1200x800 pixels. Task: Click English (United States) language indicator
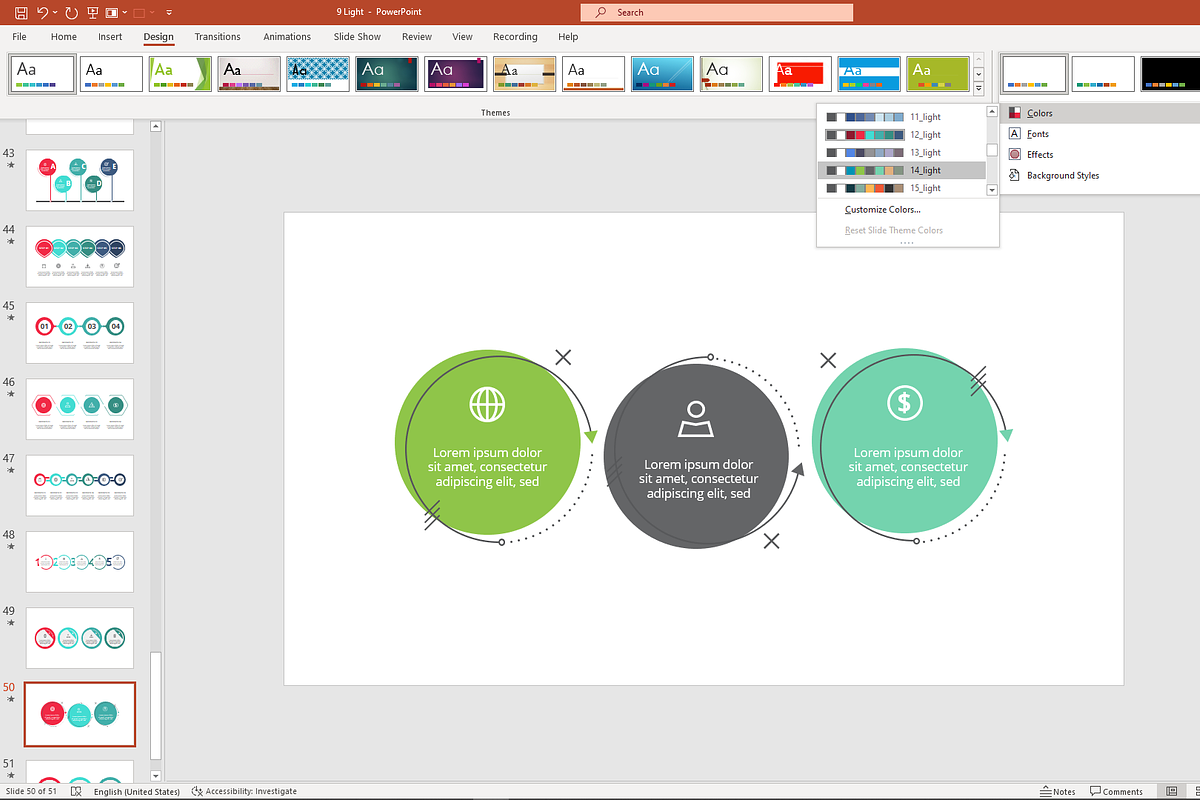136,791
